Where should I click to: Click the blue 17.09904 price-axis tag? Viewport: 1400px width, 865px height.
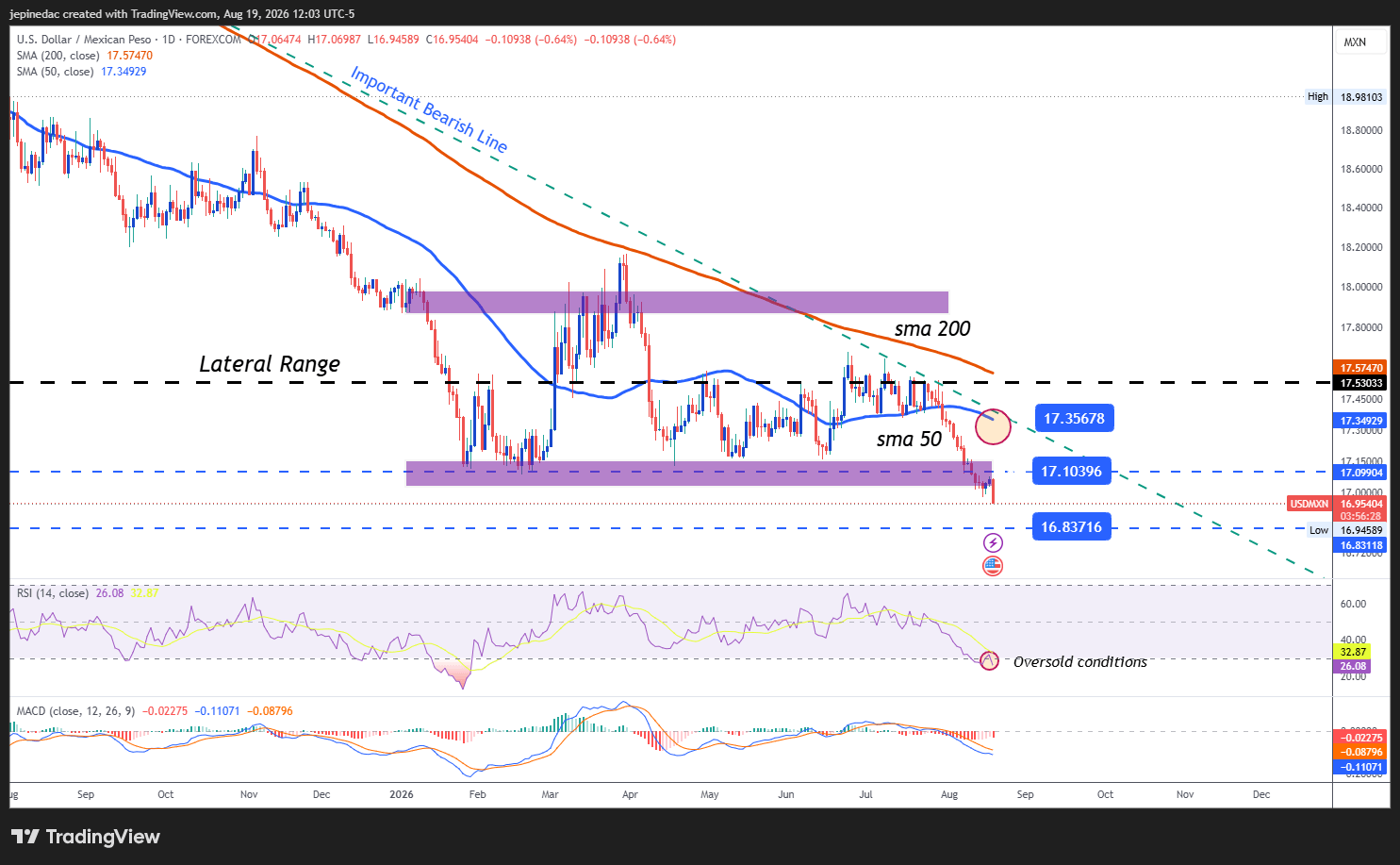click(x=1361, y=473)
